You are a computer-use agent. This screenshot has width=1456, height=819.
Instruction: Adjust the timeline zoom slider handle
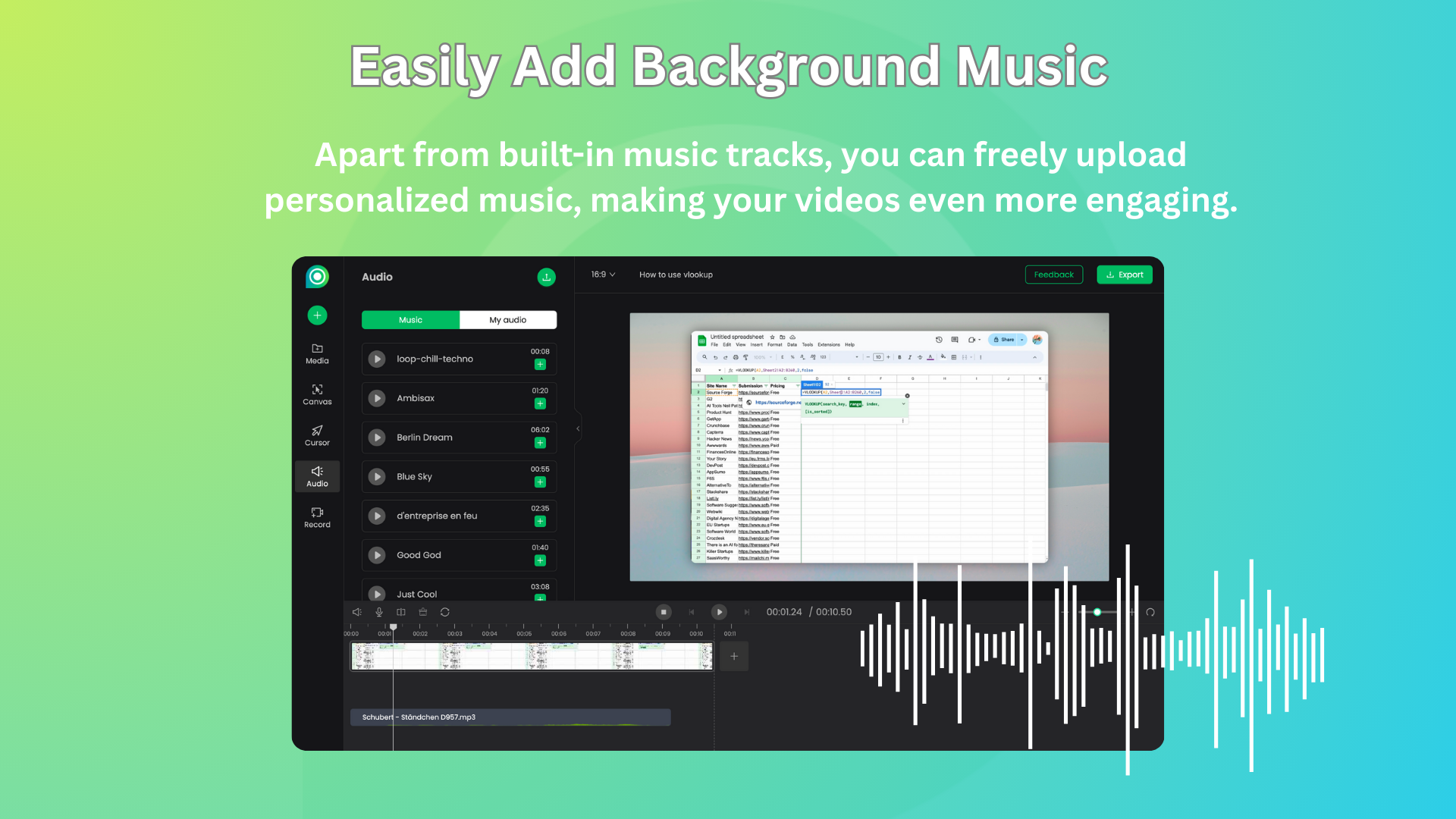pos(1097,612)
